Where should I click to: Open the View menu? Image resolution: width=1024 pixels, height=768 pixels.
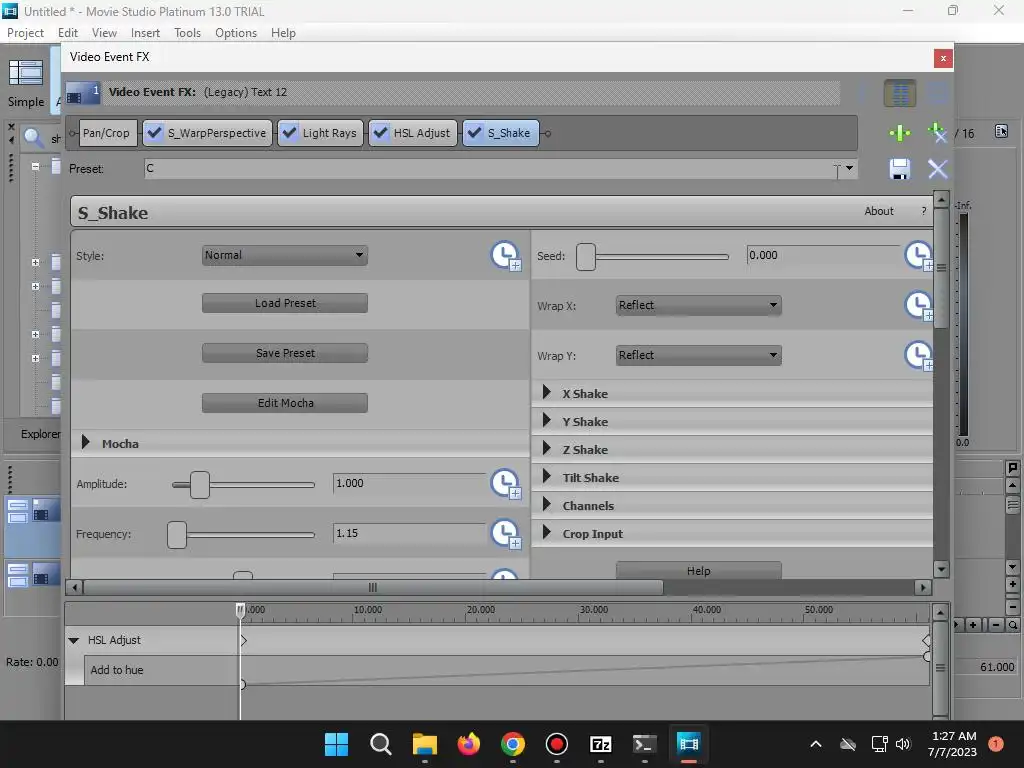click(x=104, y=33)
